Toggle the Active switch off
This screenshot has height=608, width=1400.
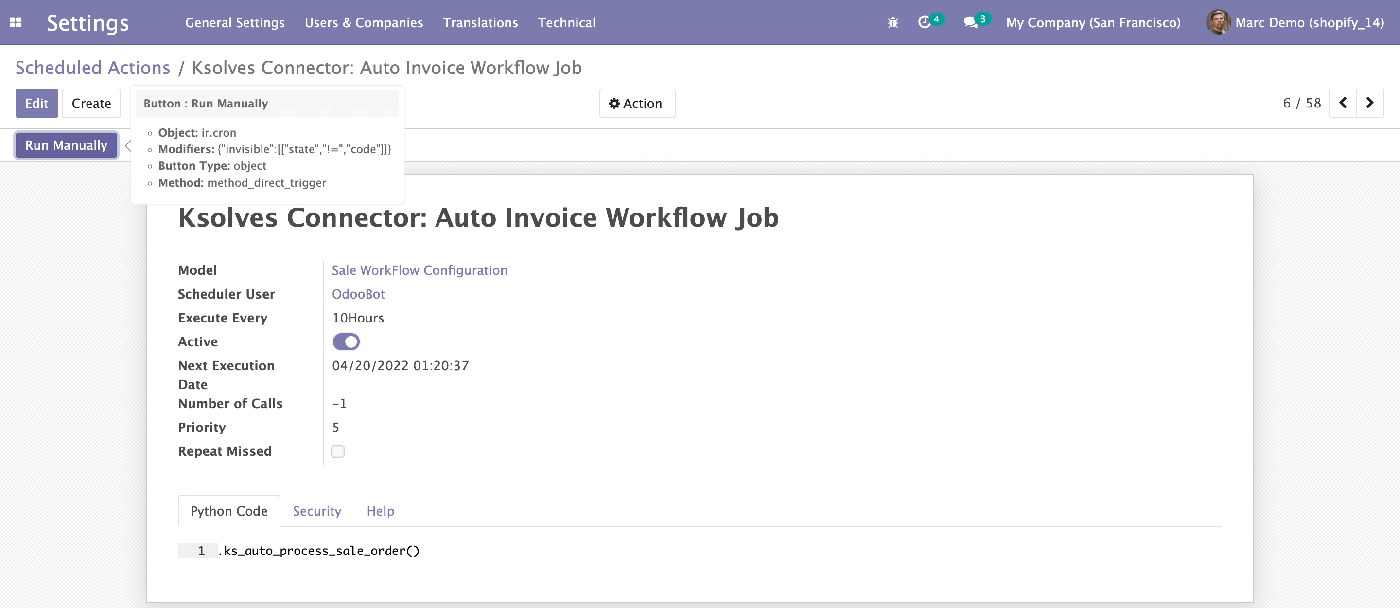click(346, 342)
